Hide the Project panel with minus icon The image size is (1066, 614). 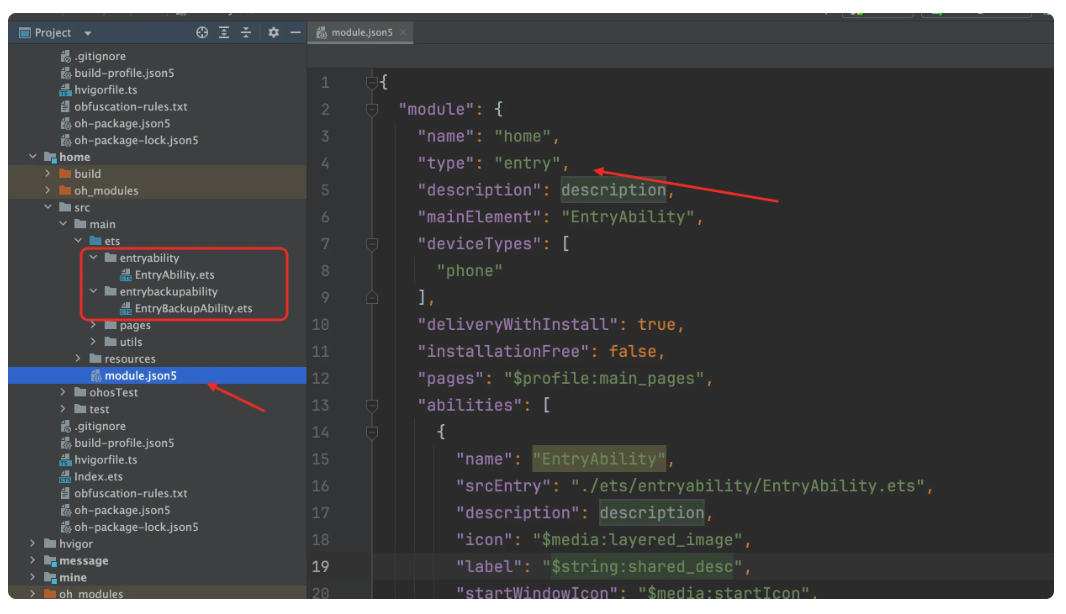click(295, 33)
